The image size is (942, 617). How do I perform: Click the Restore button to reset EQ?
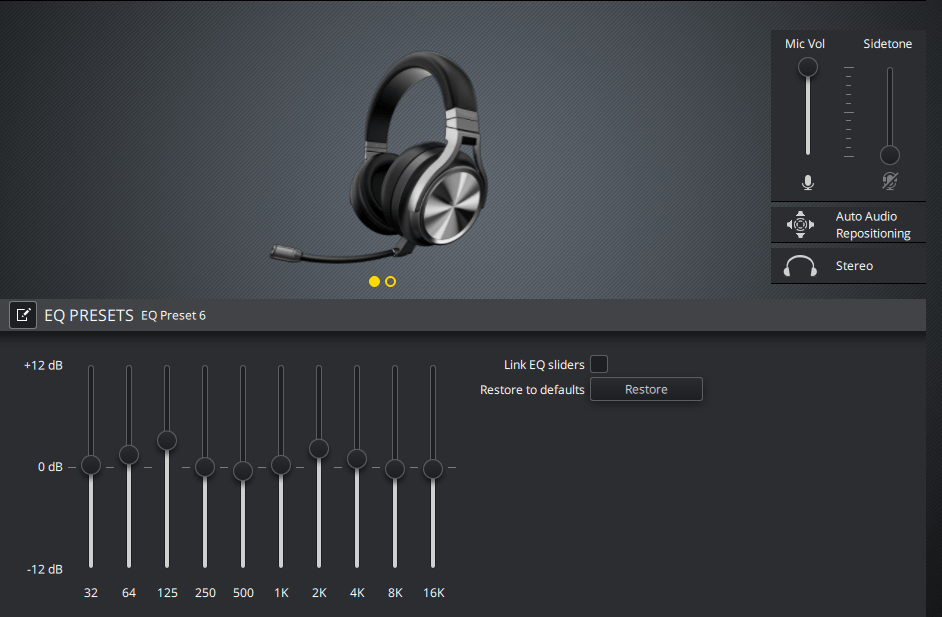pyautogui.click(x=646, y=389)
